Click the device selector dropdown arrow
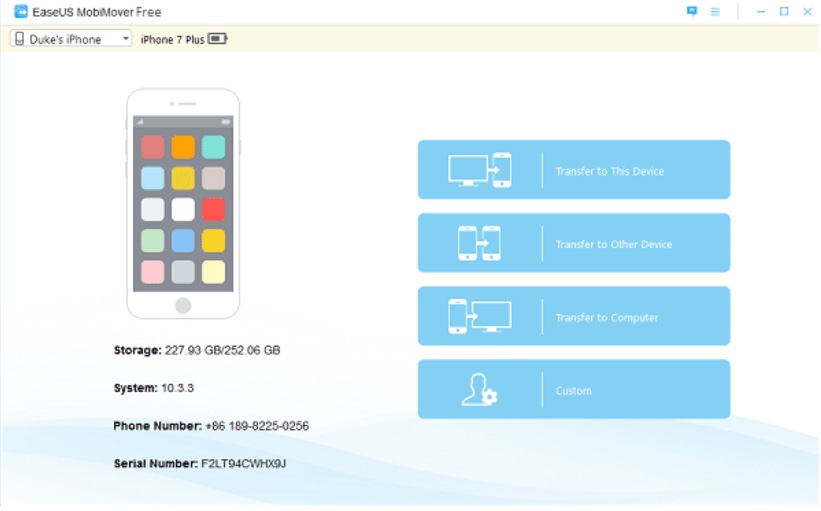Screen dimensions: 821x511 click(x=125, y=39)
